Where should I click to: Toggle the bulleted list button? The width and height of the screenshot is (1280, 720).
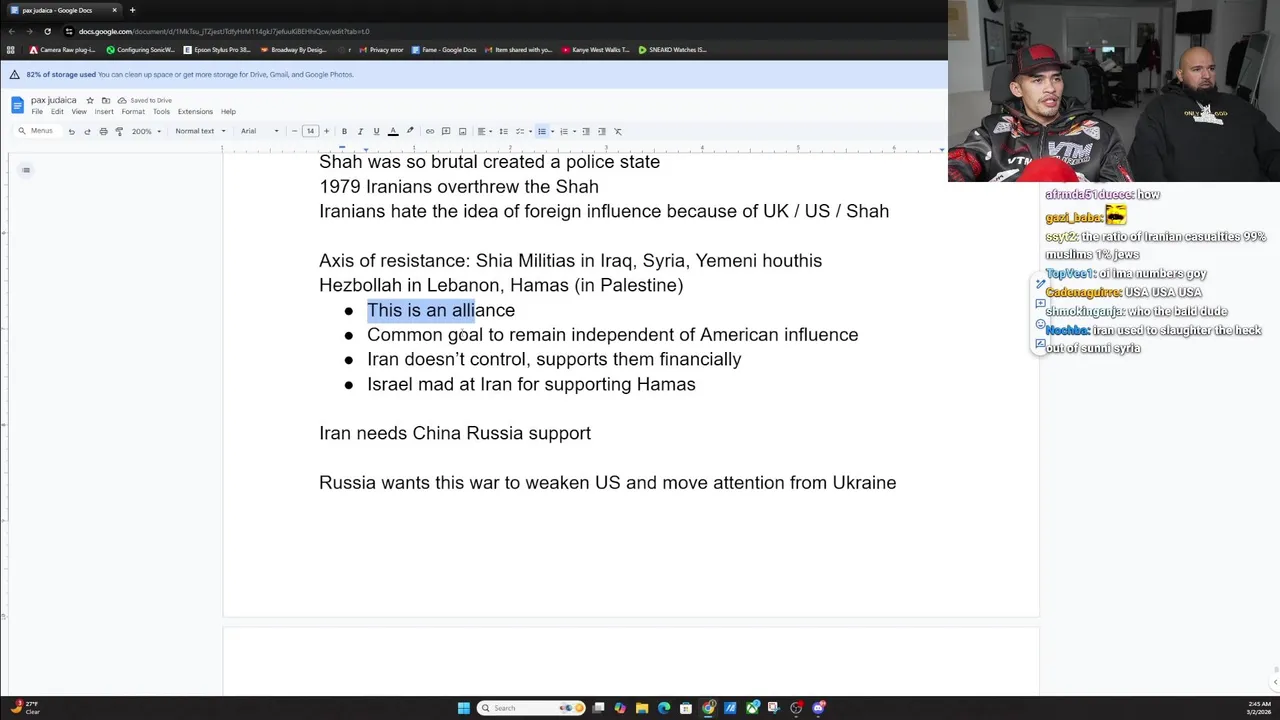click(x=541, y=131)
